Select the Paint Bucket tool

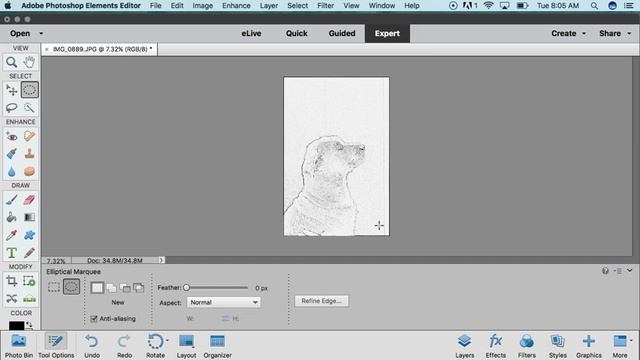click(x=11, y=217)
